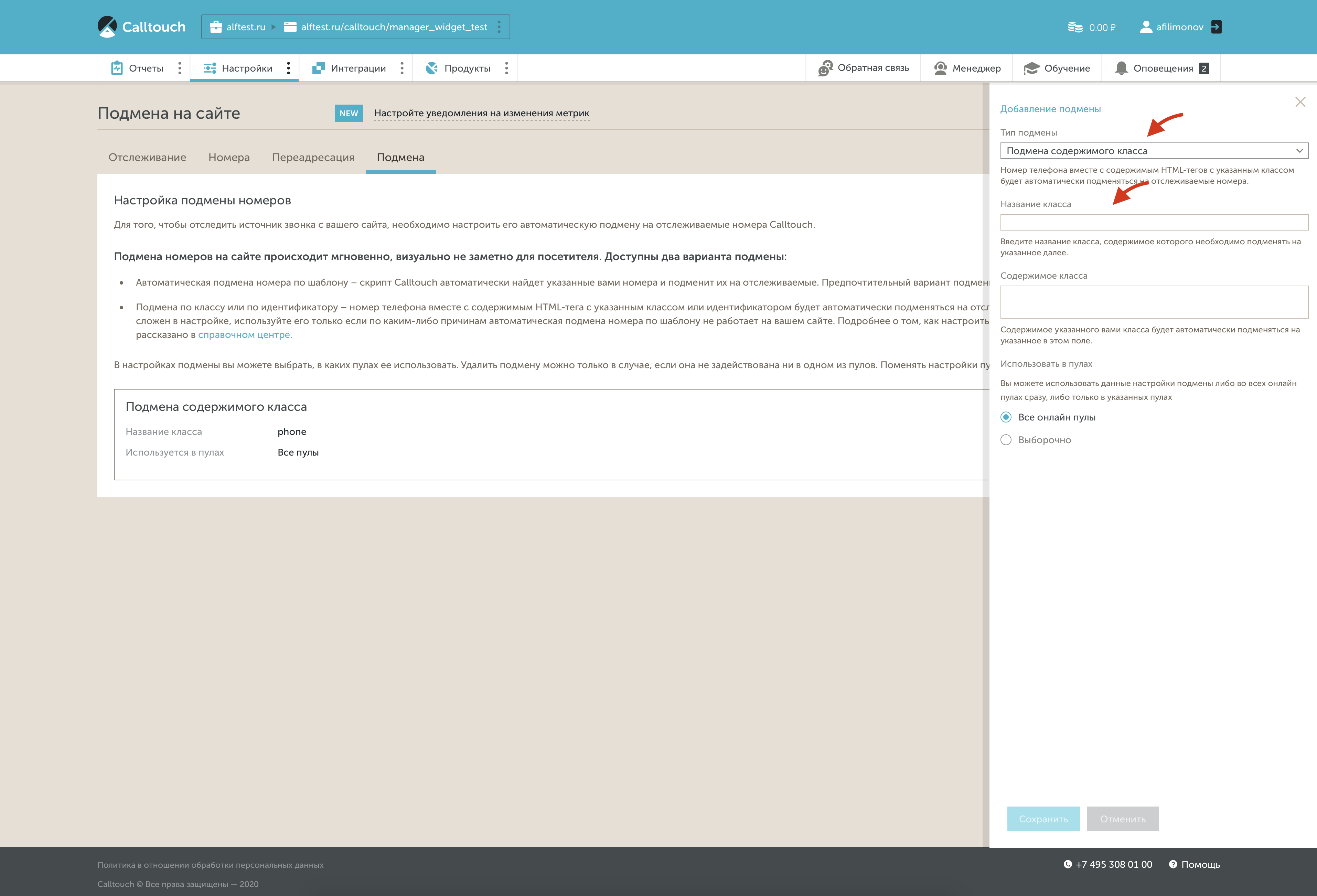Switch to the Переадресация tab
The width and height of the screenshot is (1317, 896).
tap(313, 157)
